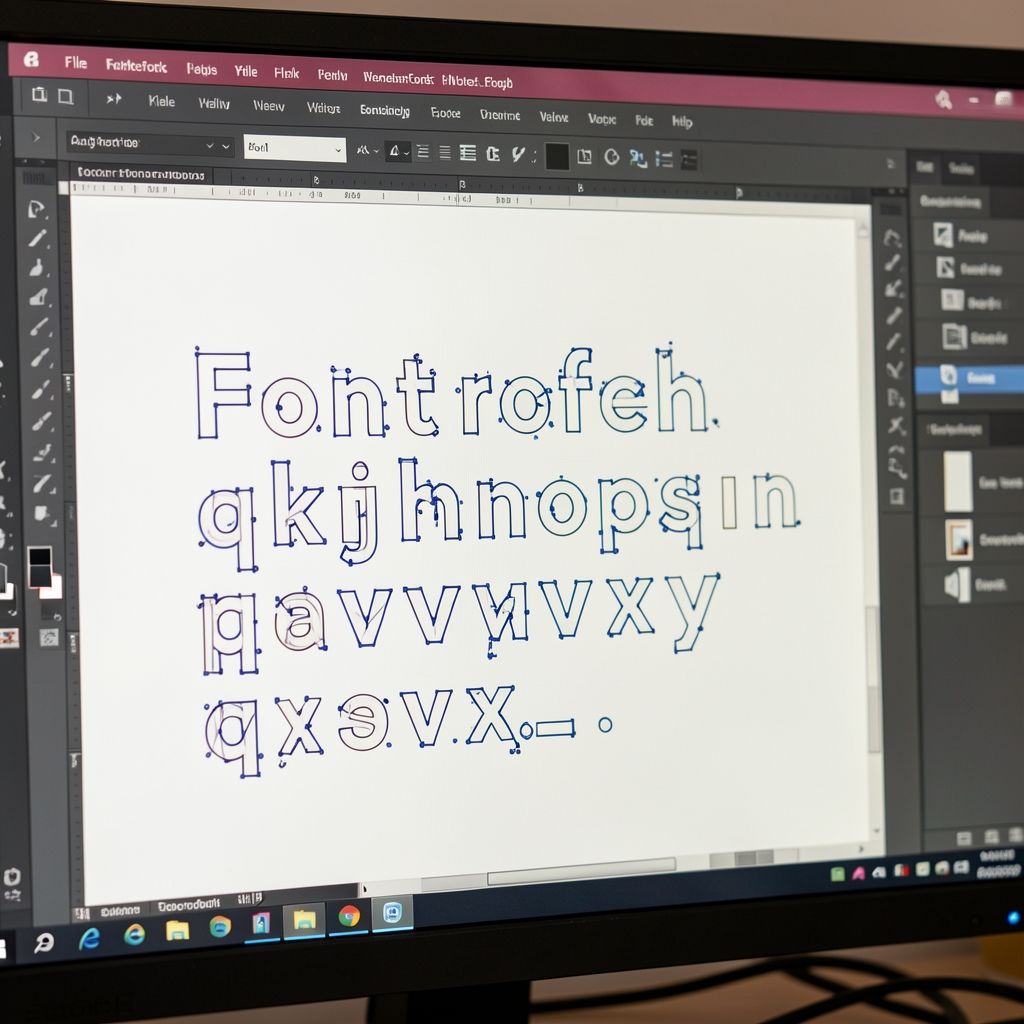This screenshot has height=1024, width=1024.
Task: Click the orange-framed picture thumbnail
Action: [959, 539]
